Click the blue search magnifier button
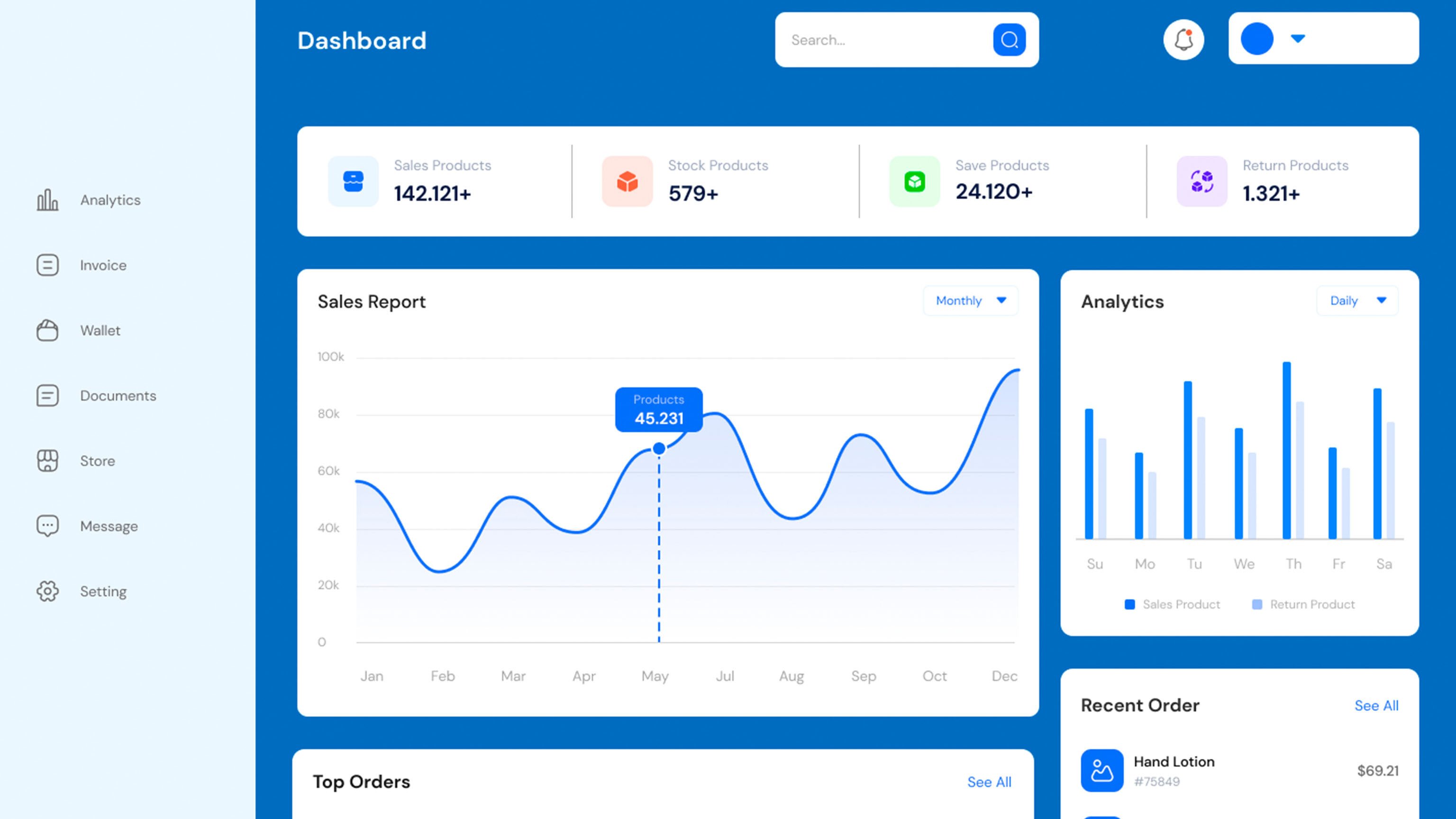 click(1010, 39)
